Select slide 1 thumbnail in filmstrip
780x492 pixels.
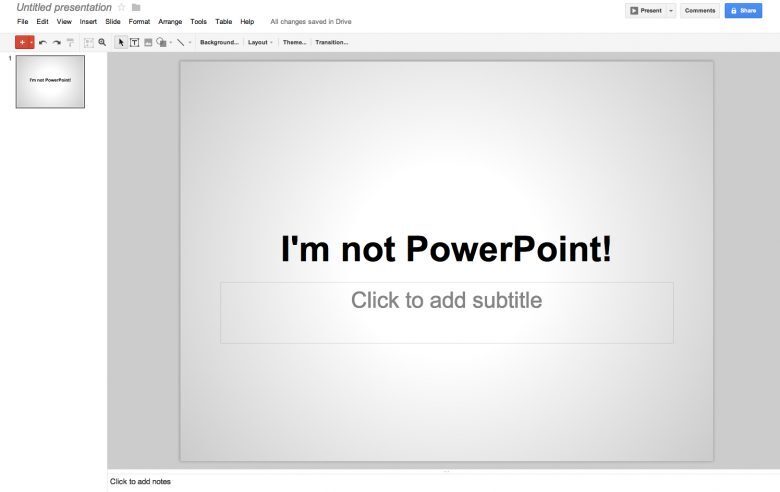point(50,81)
